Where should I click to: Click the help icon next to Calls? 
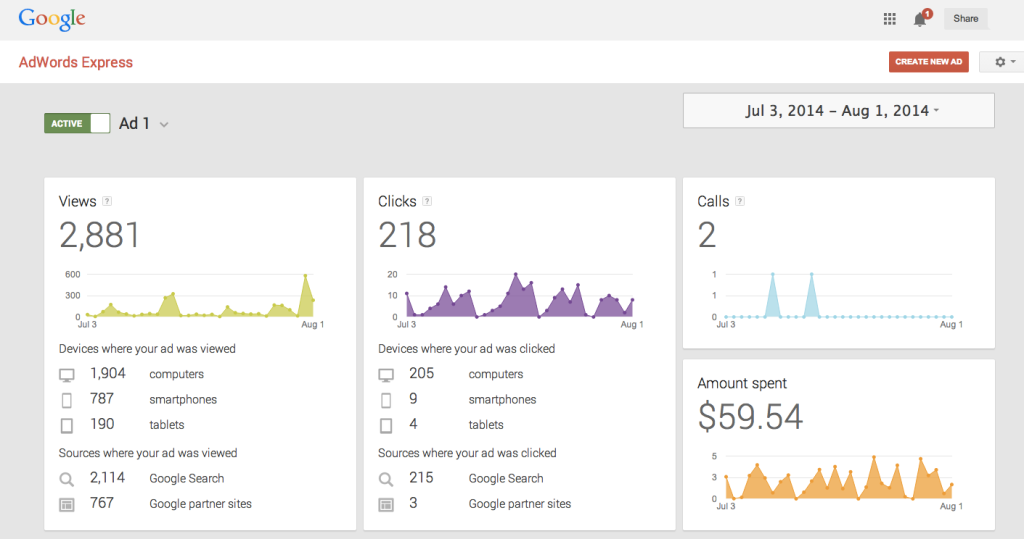pos(739,201)
